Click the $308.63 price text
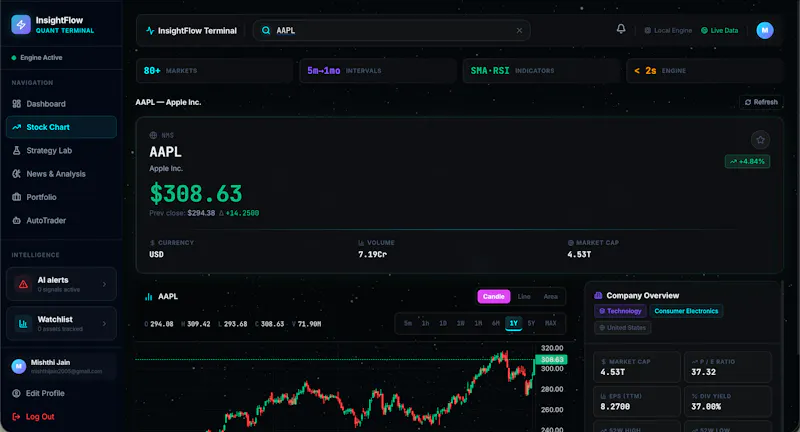The height and width of the screenshot is (432, 800). pos(196,194)
